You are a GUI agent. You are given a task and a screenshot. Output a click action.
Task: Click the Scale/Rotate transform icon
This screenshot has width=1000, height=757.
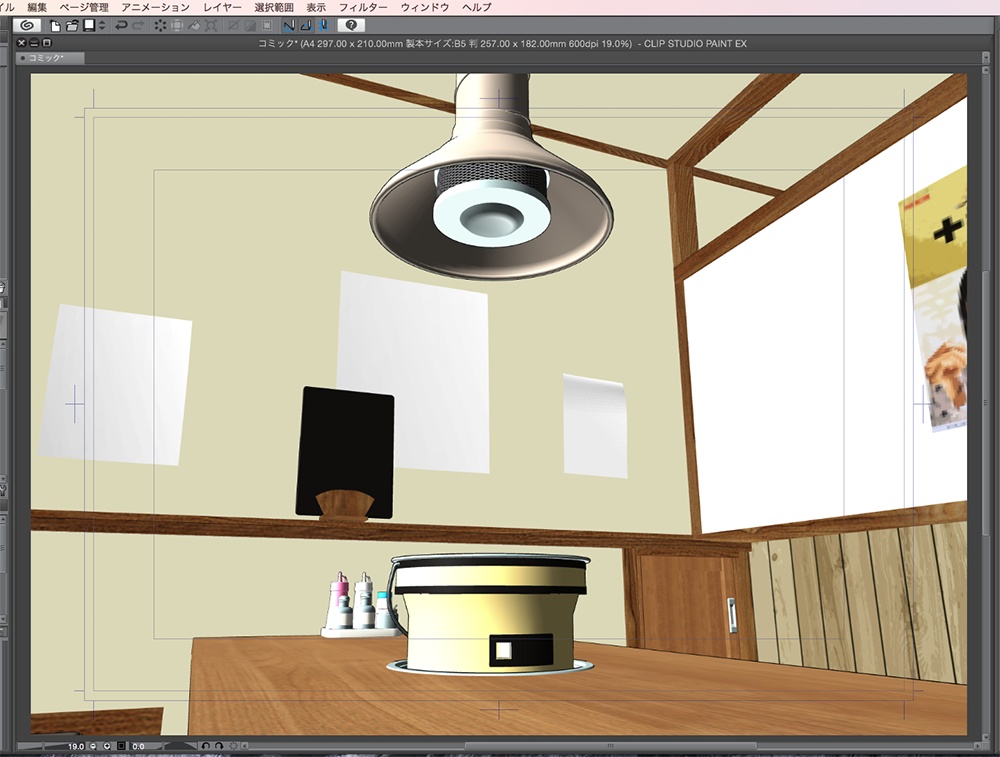[x=211, y=26]
